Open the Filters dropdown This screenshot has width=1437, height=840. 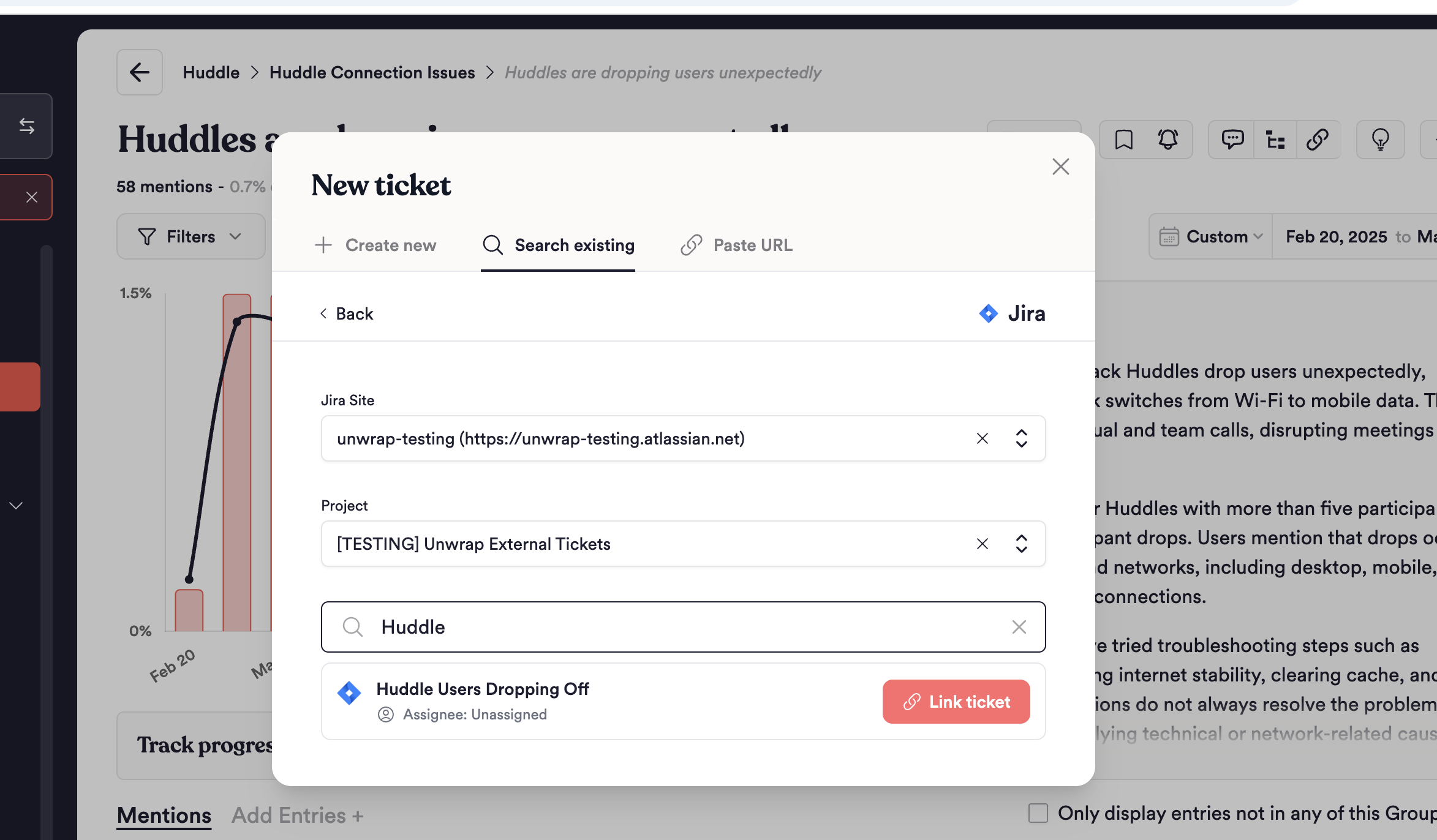point(190,236)
